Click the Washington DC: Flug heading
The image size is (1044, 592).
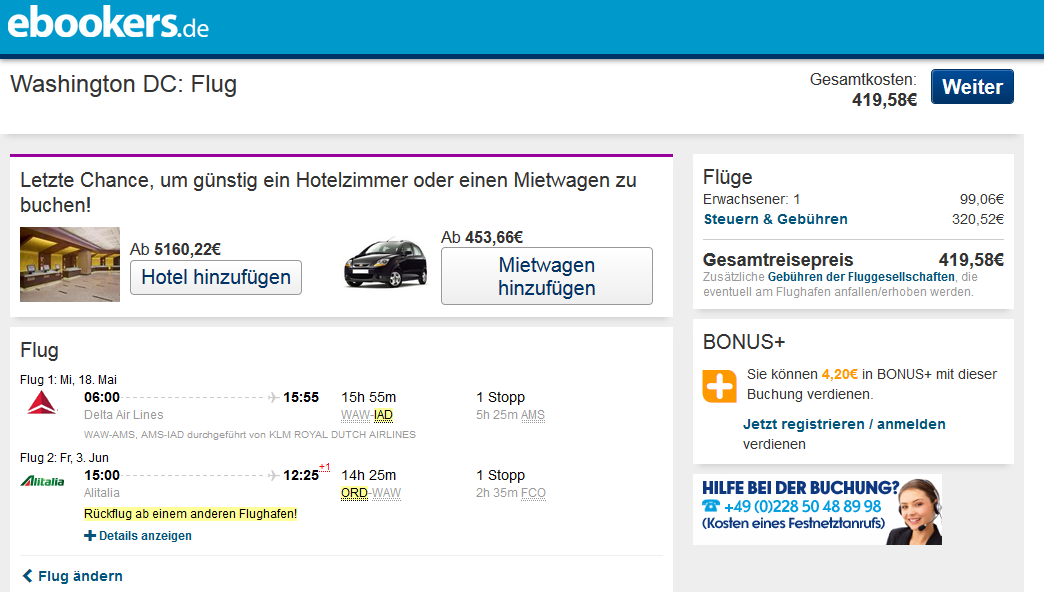(124, 85)
